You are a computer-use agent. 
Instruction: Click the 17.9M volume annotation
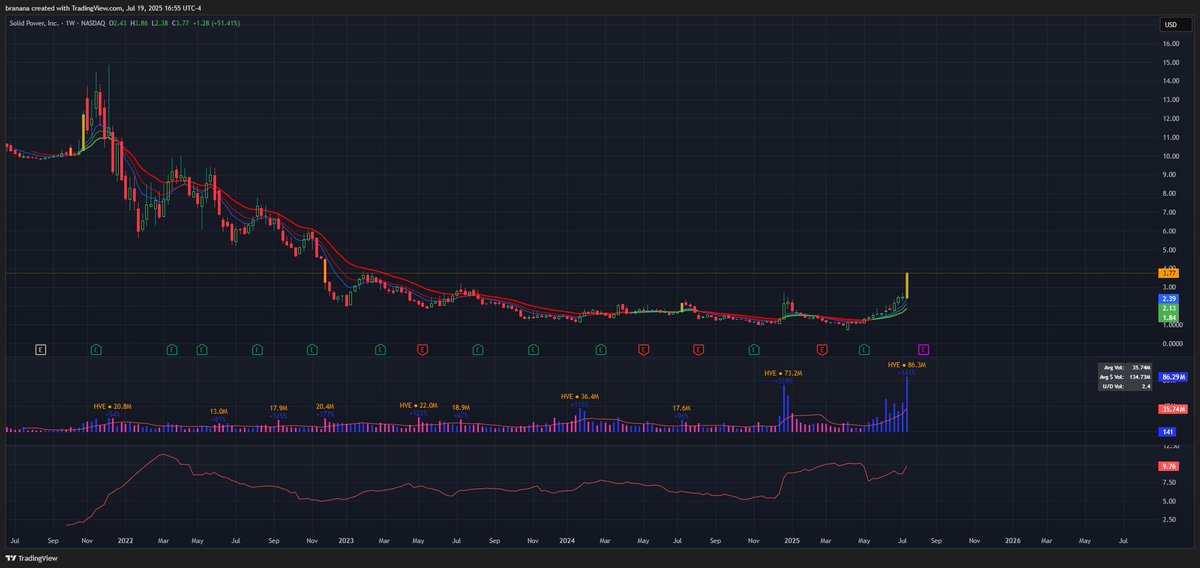tap(278, 408)
